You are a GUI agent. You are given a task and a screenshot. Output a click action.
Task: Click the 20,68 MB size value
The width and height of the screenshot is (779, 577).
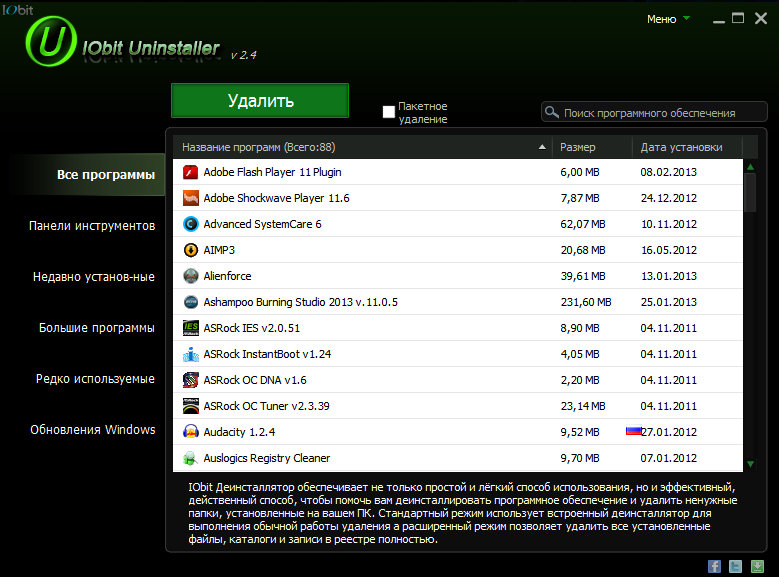coord(583,250)
